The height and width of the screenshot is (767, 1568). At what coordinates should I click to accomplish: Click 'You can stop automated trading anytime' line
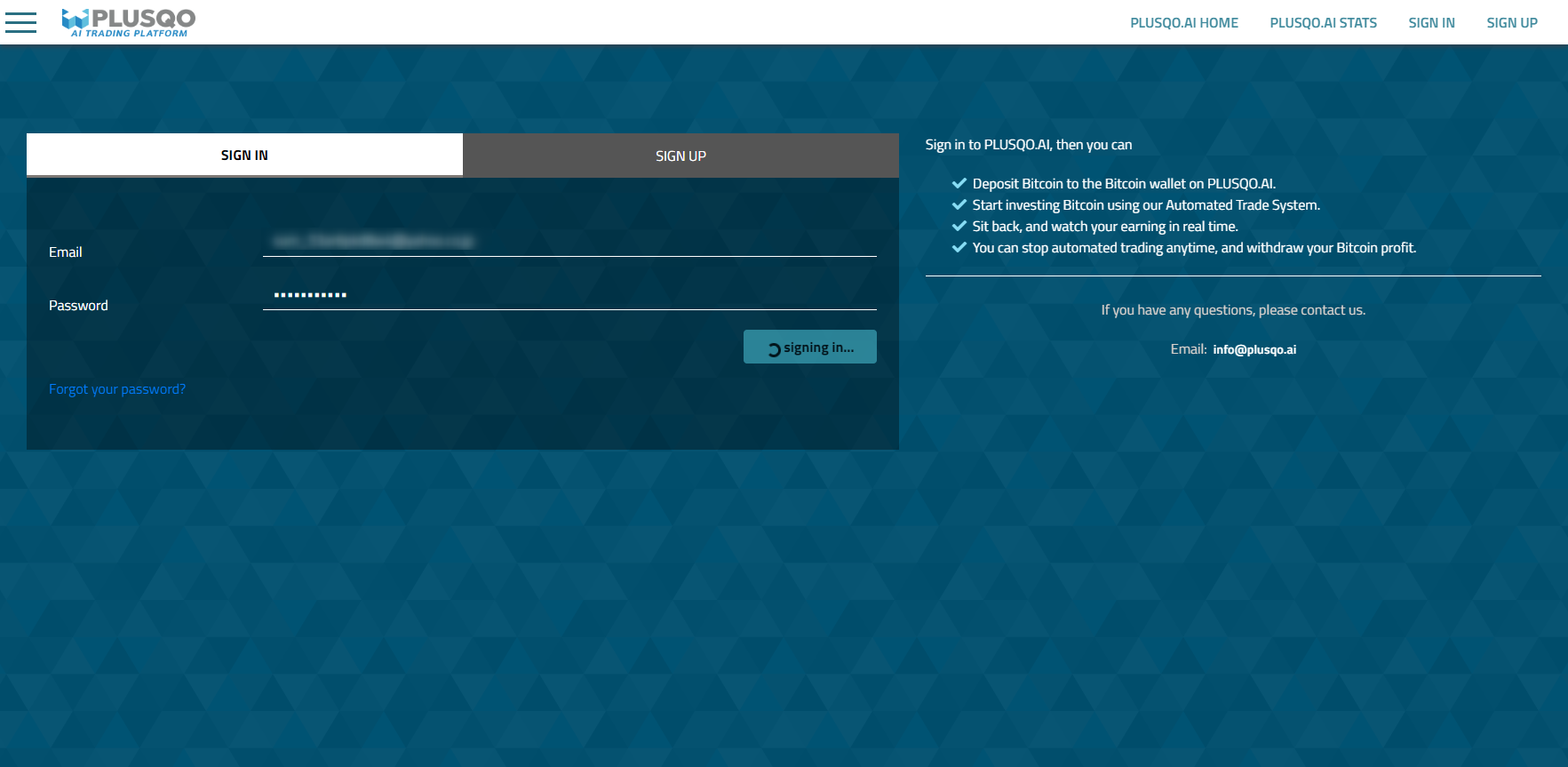coord(1194,248)
